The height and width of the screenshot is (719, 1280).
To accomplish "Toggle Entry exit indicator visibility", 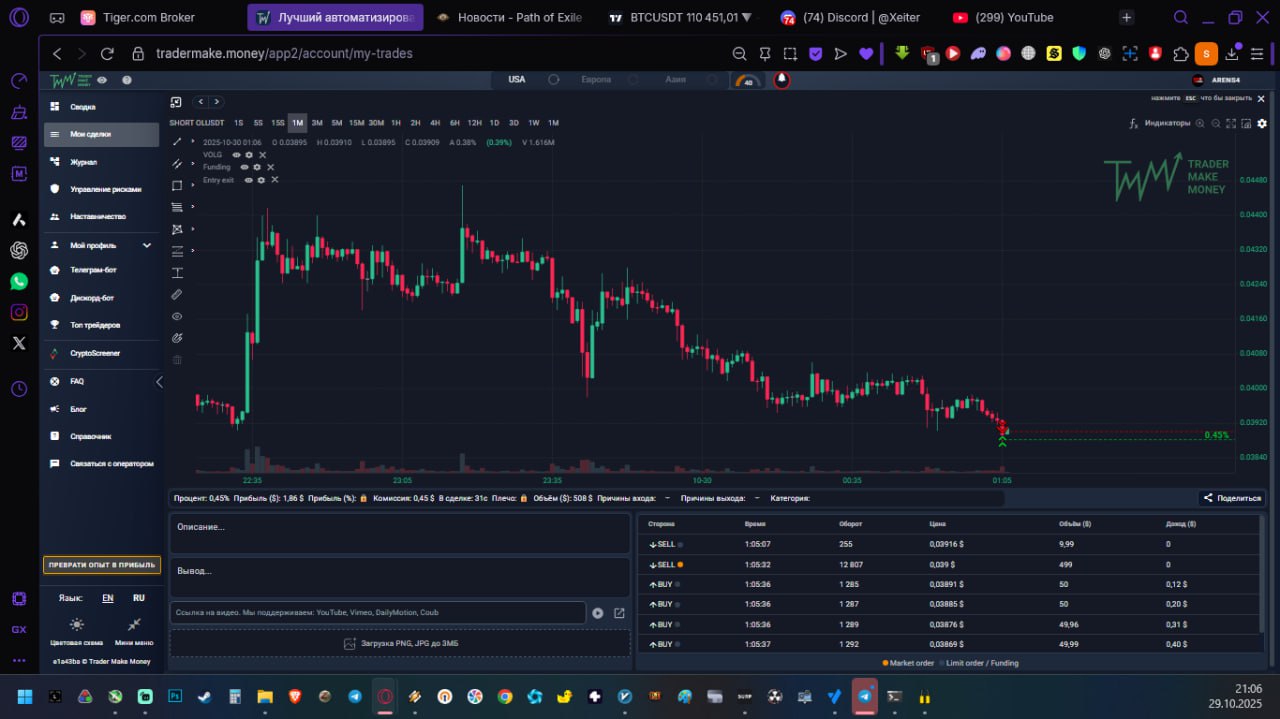I will click(249, 180).
